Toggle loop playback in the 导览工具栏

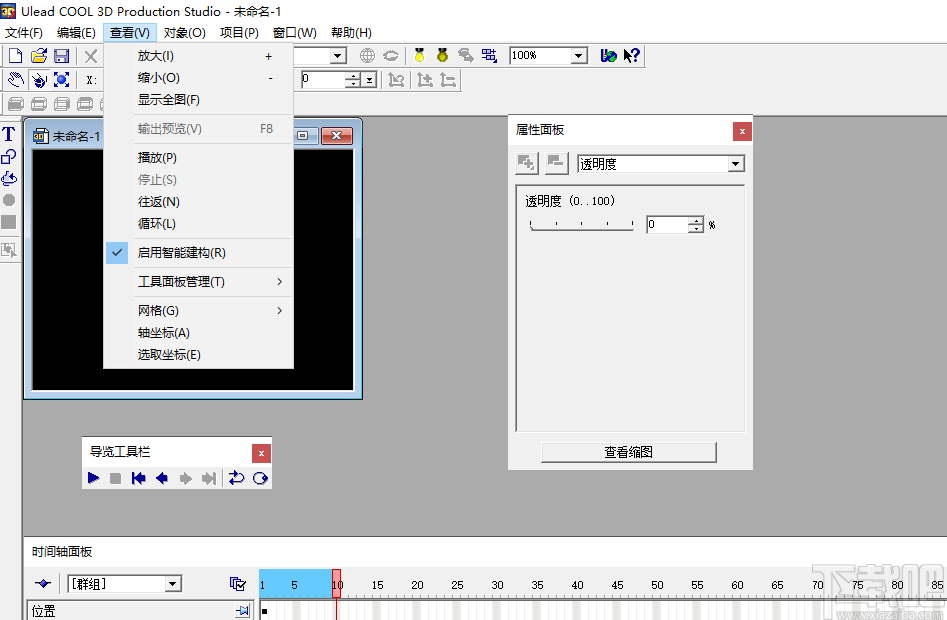coord(258,478)
